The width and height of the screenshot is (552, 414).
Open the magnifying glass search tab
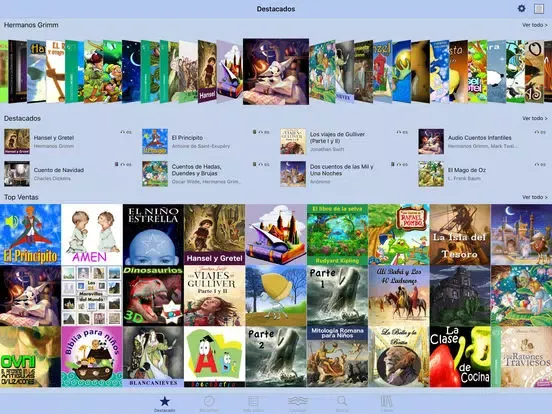342,404
